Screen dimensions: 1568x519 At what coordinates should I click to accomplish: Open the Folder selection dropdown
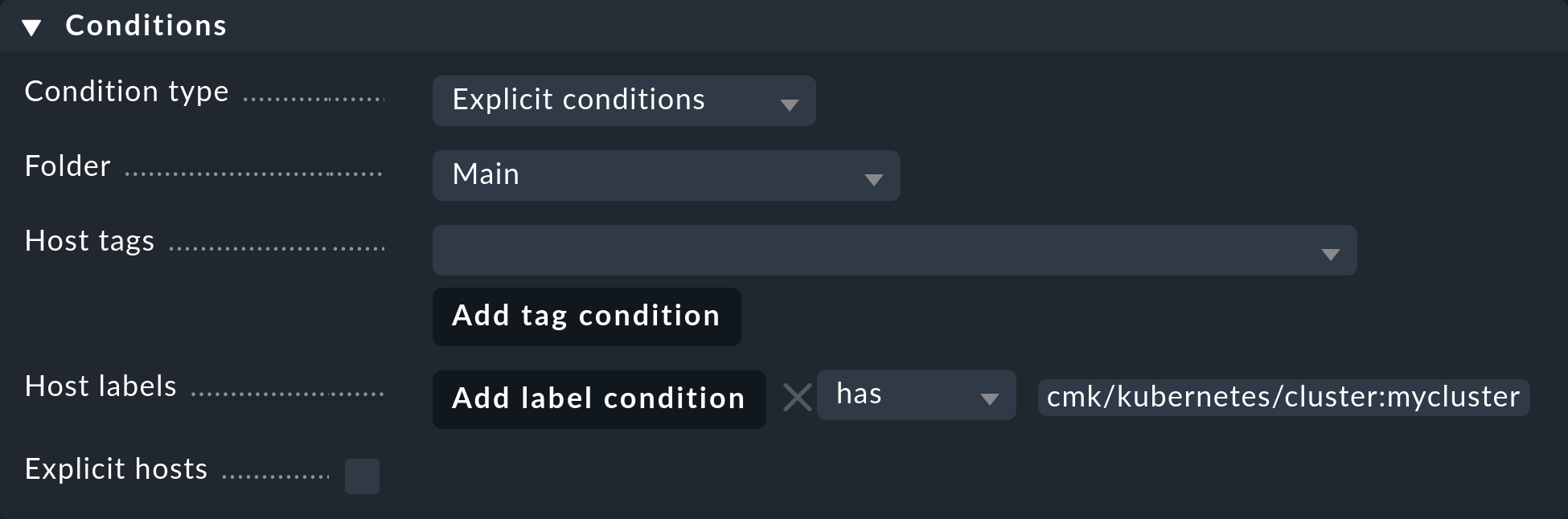click(666, 175)
